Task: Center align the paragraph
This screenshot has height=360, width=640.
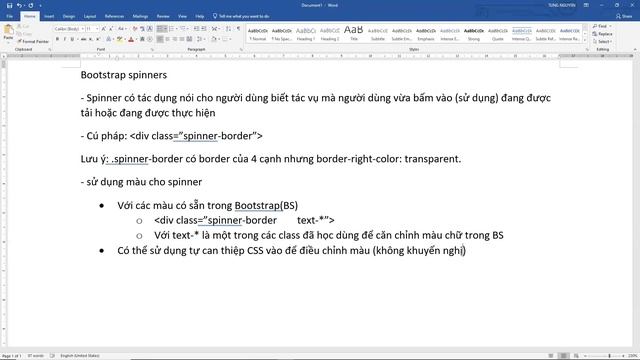Action: point(167,39)
